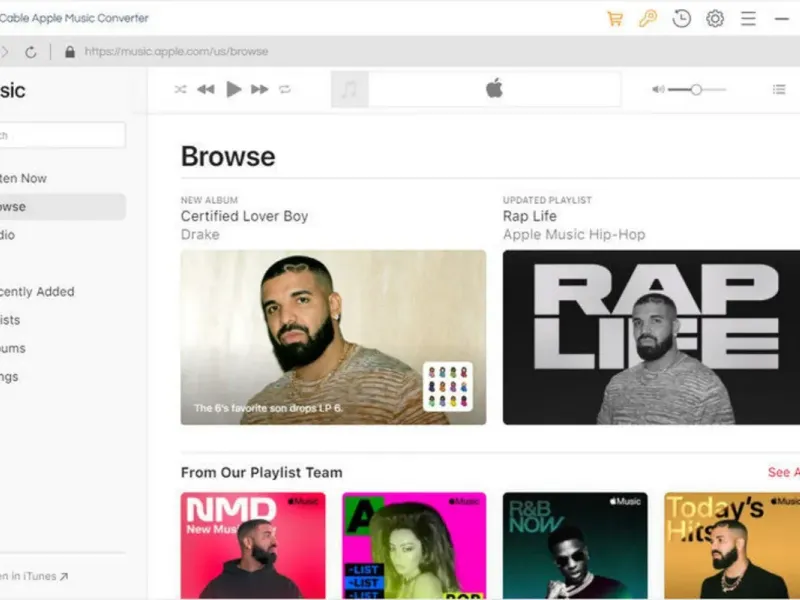
Task: Minimize the converter window
Action: 782,19
